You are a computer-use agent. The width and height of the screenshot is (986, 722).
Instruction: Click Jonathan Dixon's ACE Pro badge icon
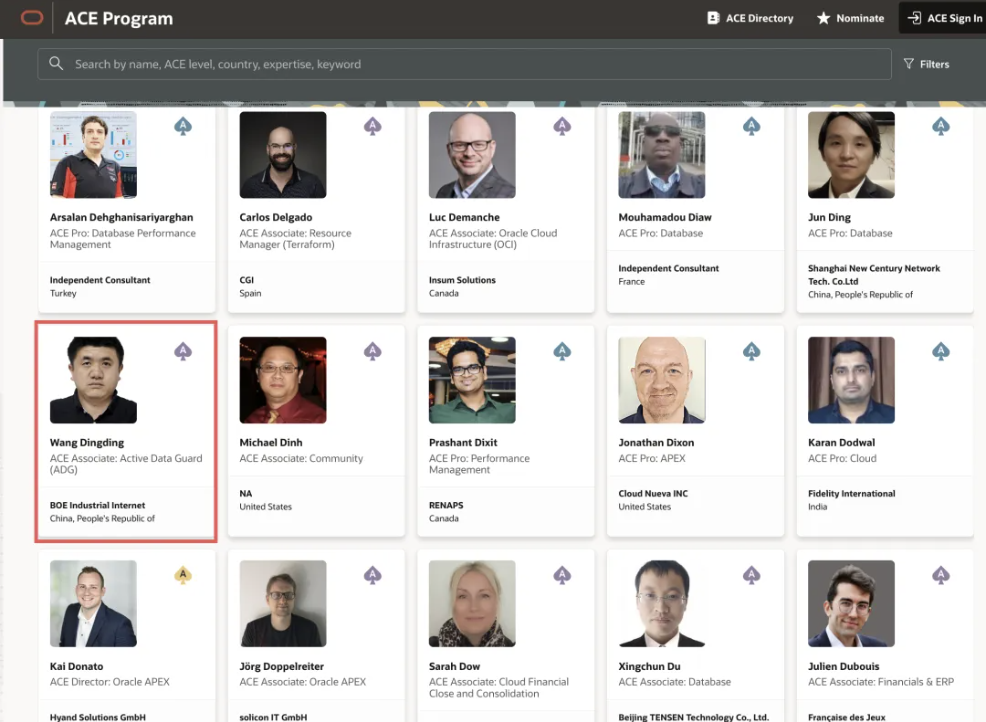(x=752, y=351)
